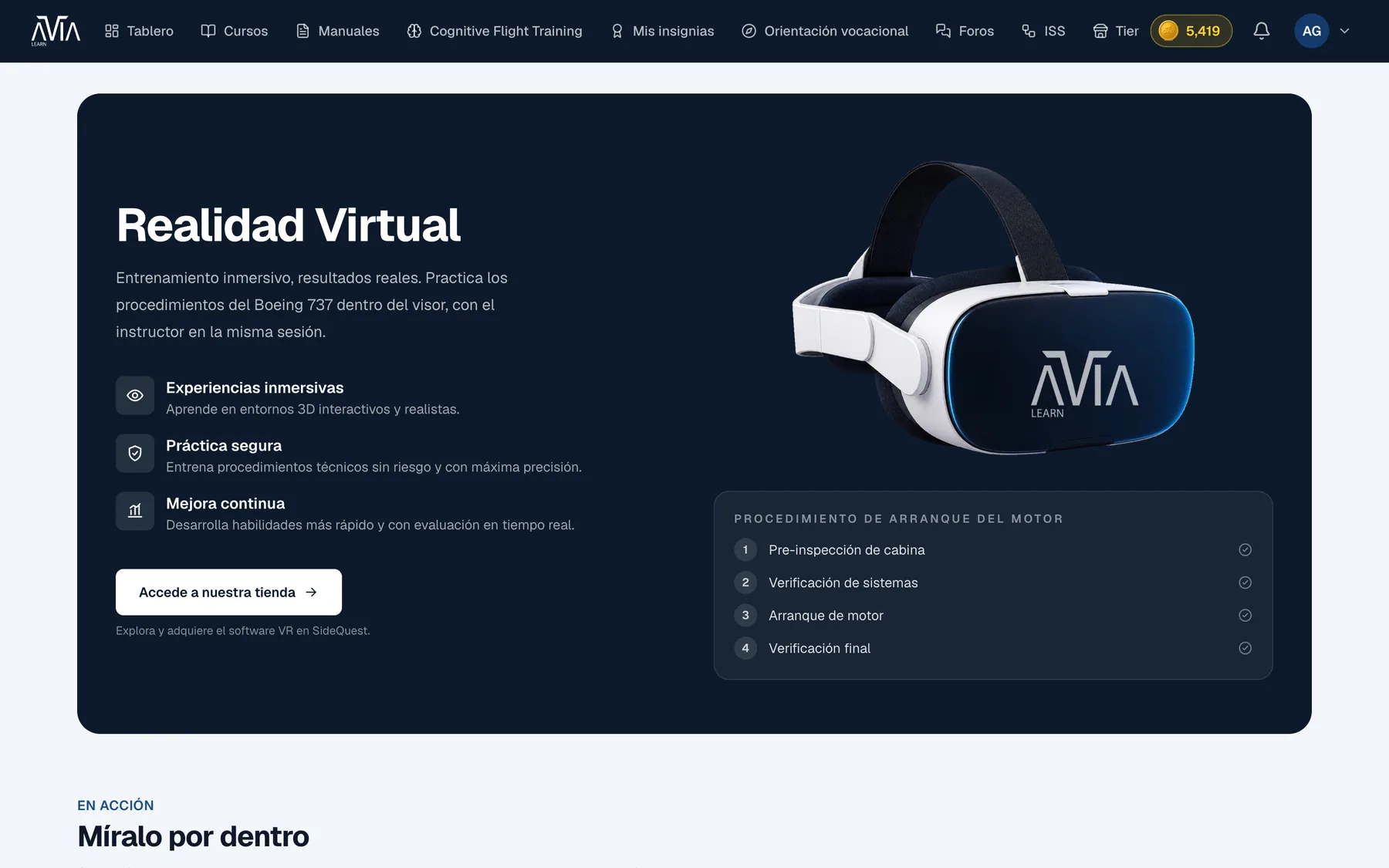Screen dimensions: 1389x868
Task: Click Mejora continua title
Action: (x=225, y=503)
